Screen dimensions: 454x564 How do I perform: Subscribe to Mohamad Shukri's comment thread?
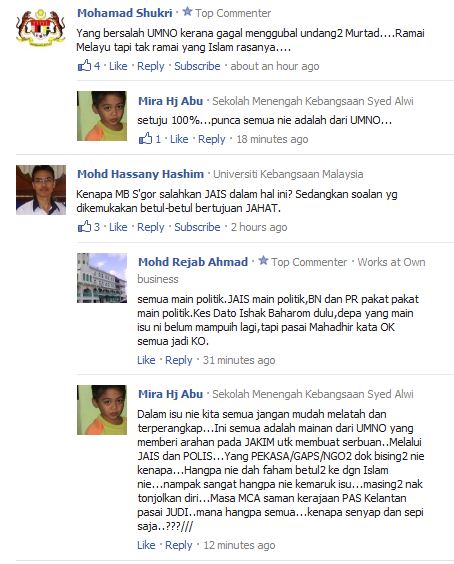pyautogui.click(x=197, y=66)
